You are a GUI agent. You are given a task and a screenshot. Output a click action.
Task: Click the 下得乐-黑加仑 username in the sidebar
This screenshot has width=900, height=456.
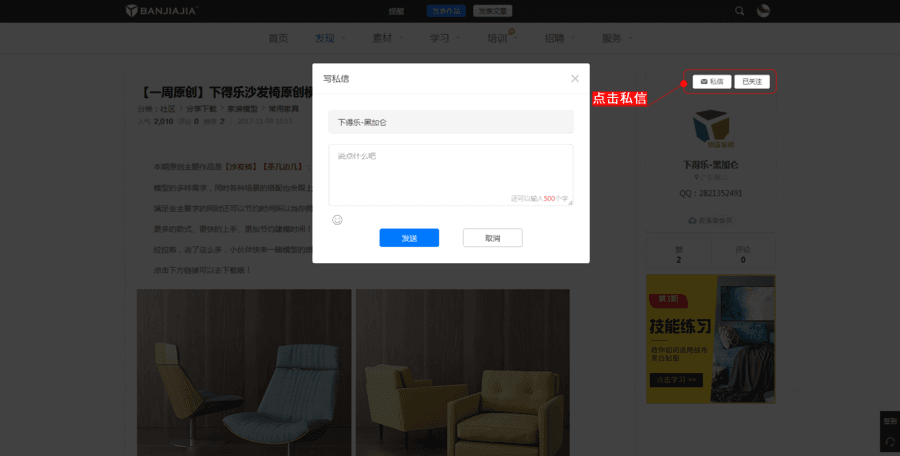pos(711,164)
